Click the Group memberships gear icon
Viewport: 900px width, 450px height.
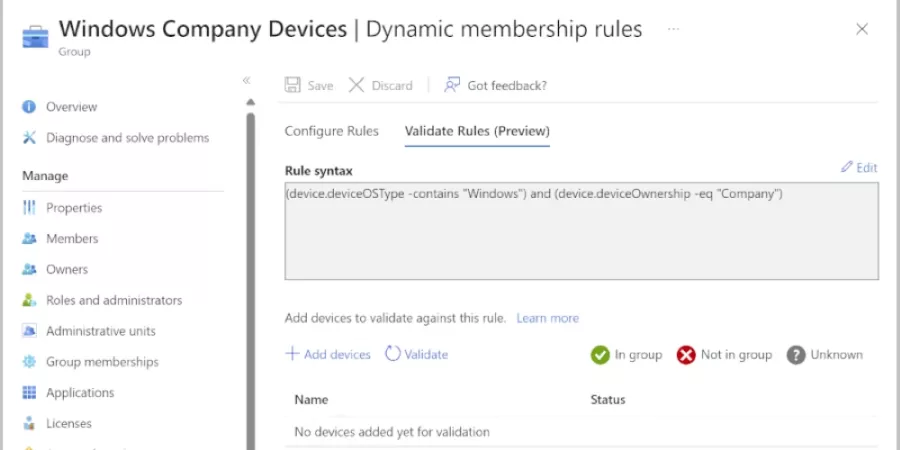[x=29, y=362]
